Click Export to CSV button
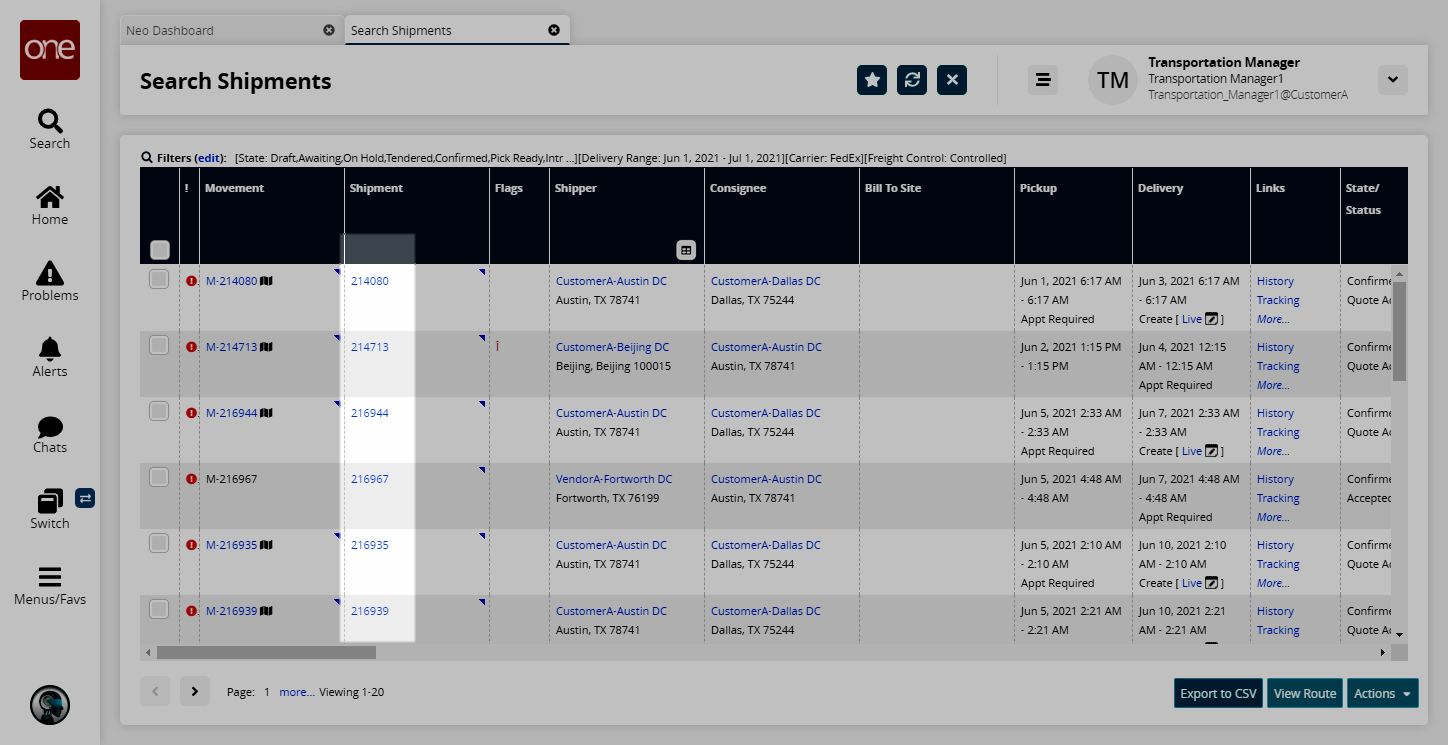This screenshot has height=745, width=1448. [1218, 693]
